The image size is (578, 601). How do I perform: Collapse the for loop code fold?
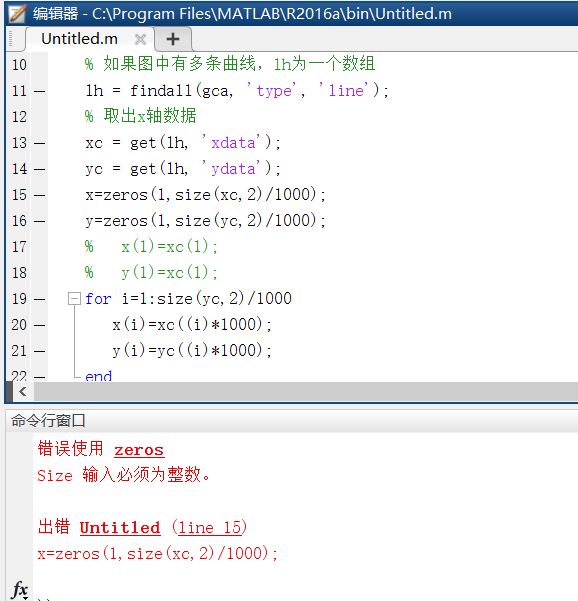click(74, 299)
